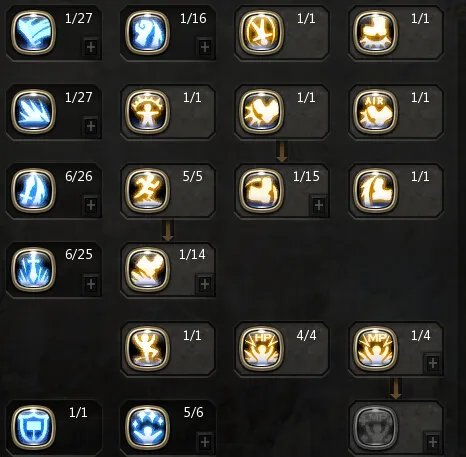Increase level of the 6/26 skill
466x457 pixels.
click(91, 205)
